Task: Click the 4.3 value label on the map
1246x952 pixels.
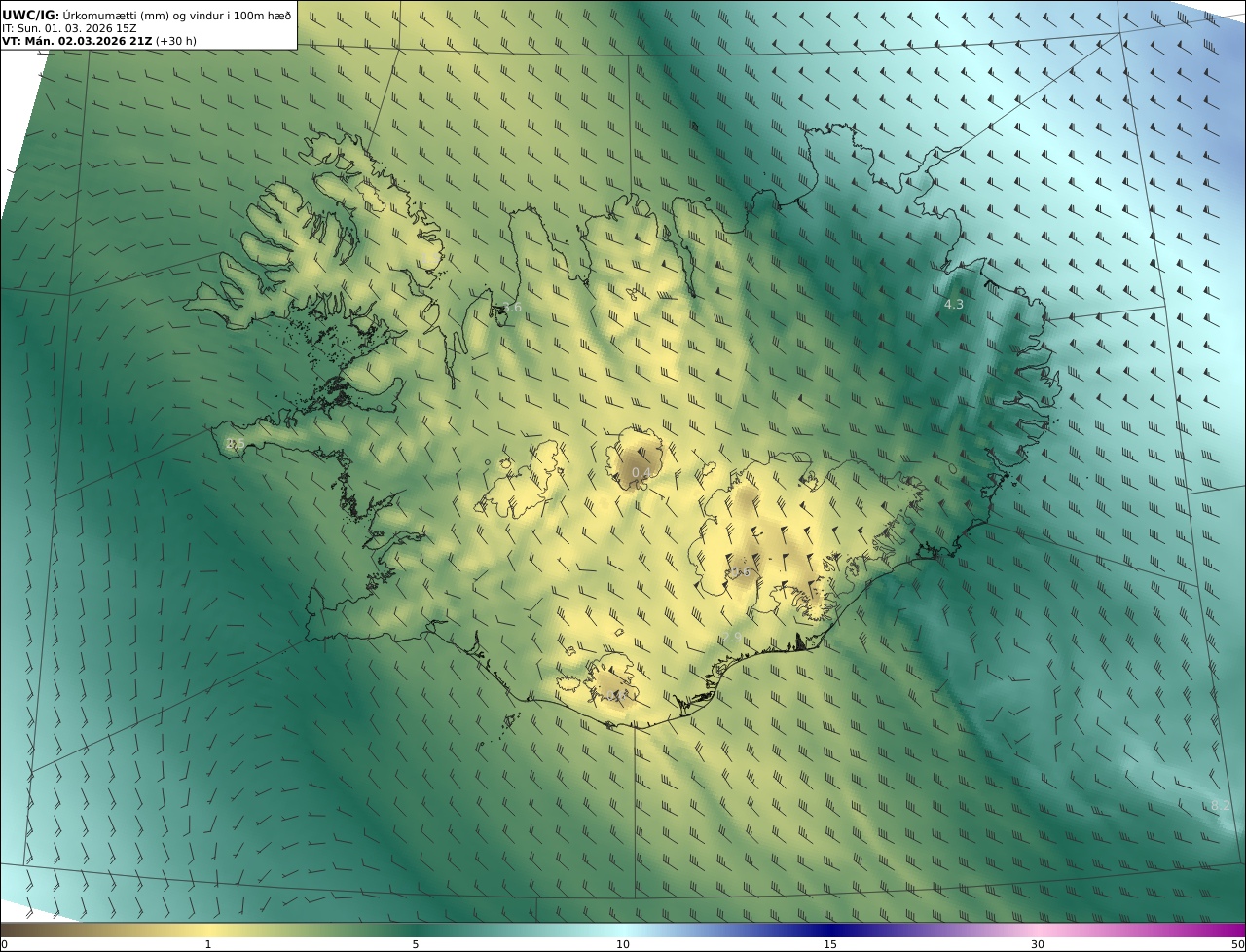Action: (954, 305)
